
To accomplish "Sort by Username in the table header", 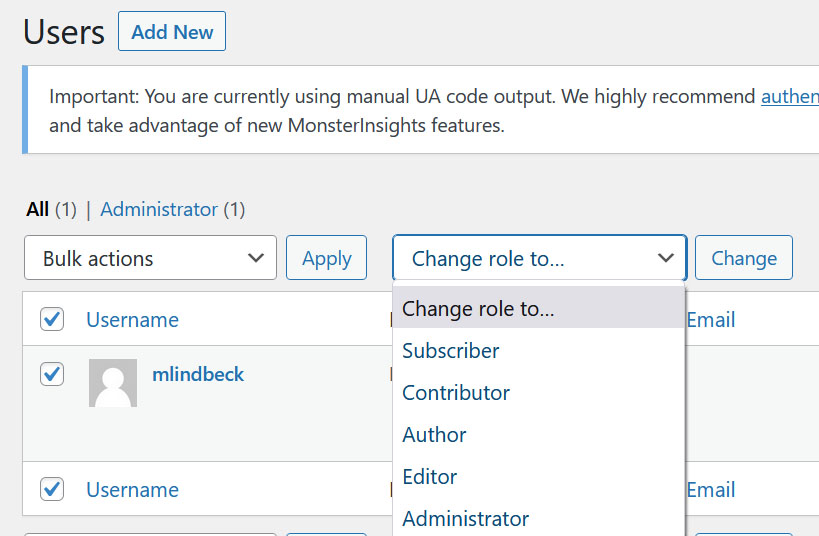I will coord(132,320).
